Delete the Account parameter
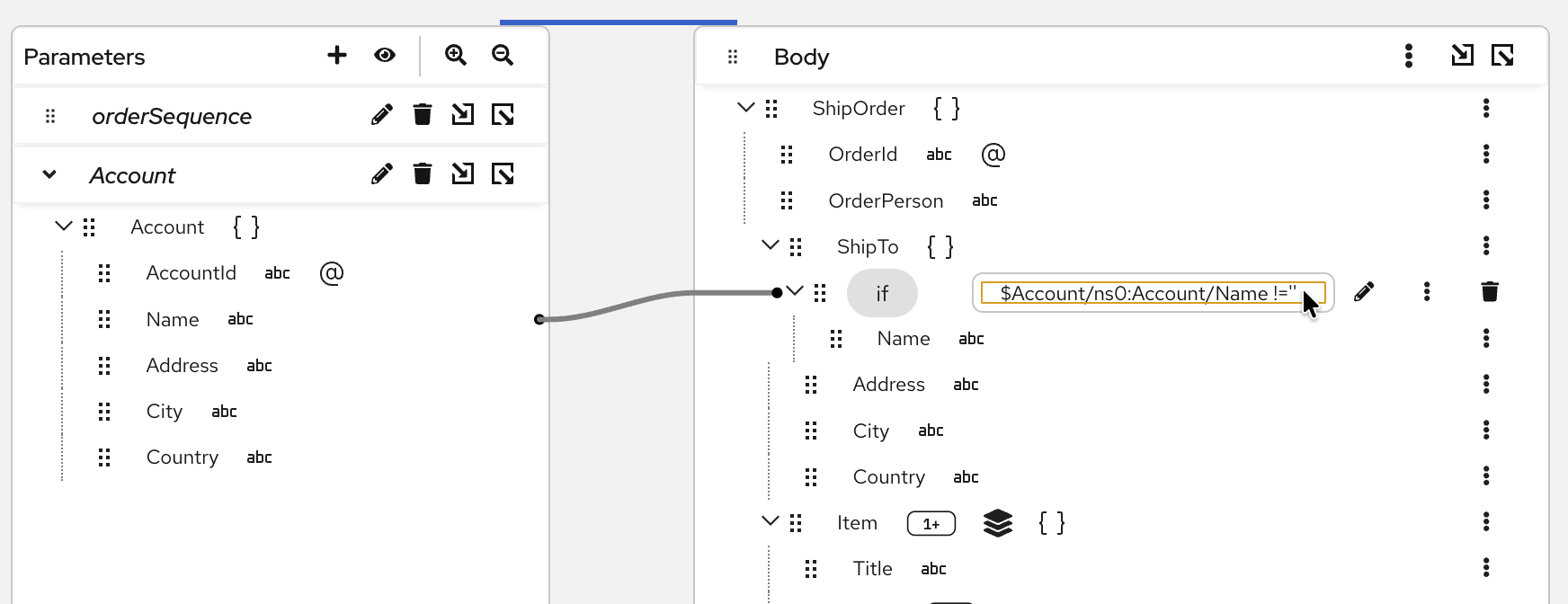 tap(422, 174)
